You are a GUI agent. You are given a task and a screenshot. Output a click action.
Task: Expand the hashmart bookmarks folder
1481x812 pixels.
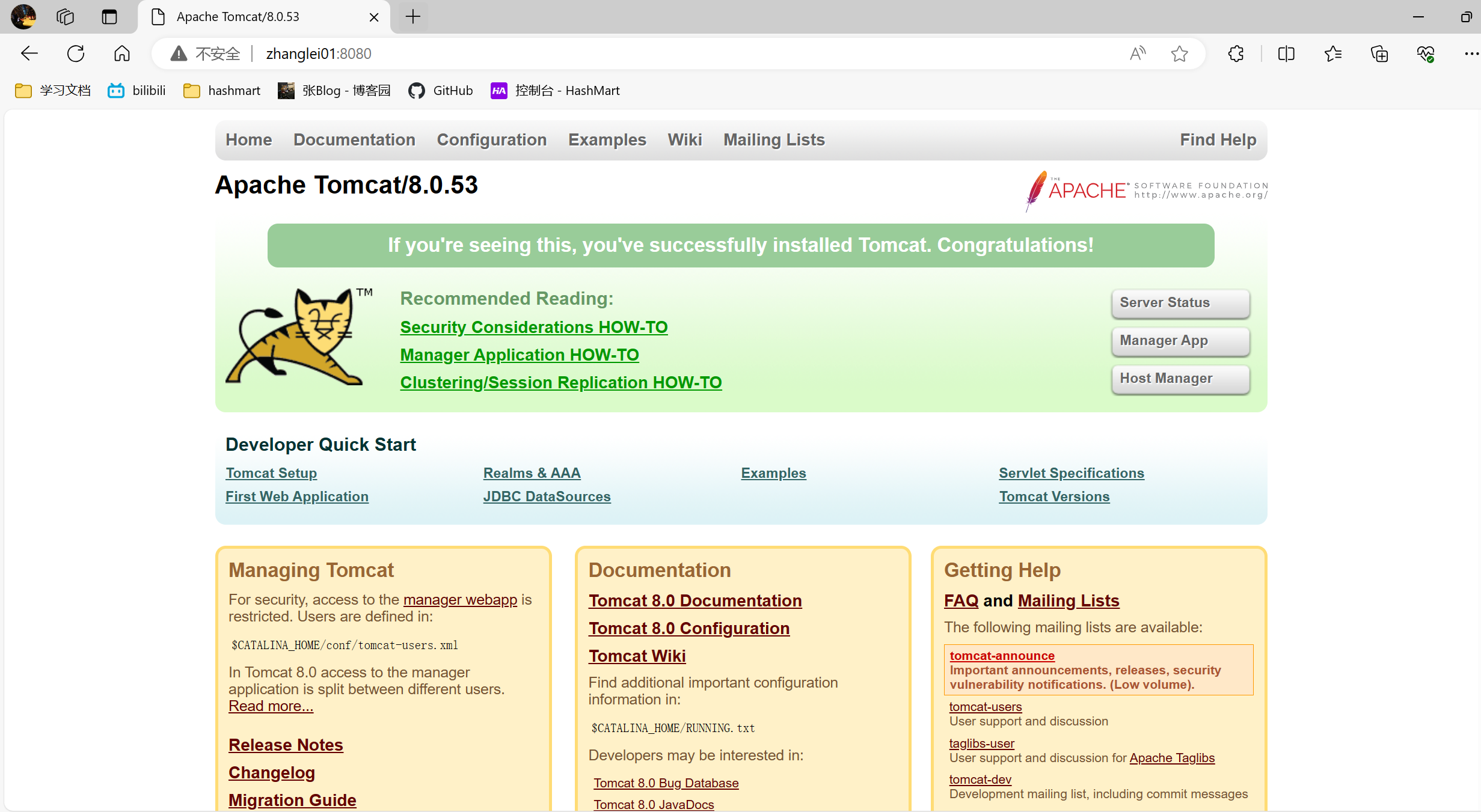pos(222,90)
